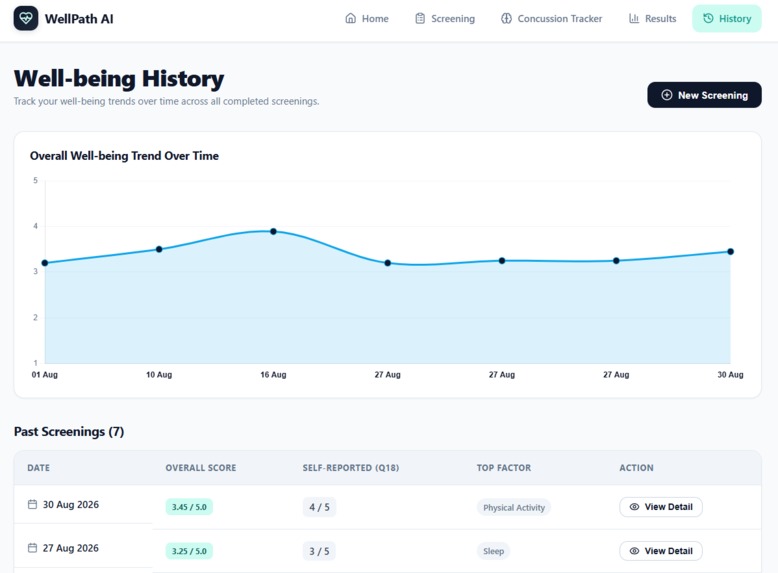
Task: Click the Physical Activity top factor tag
Action: point(514,508)
